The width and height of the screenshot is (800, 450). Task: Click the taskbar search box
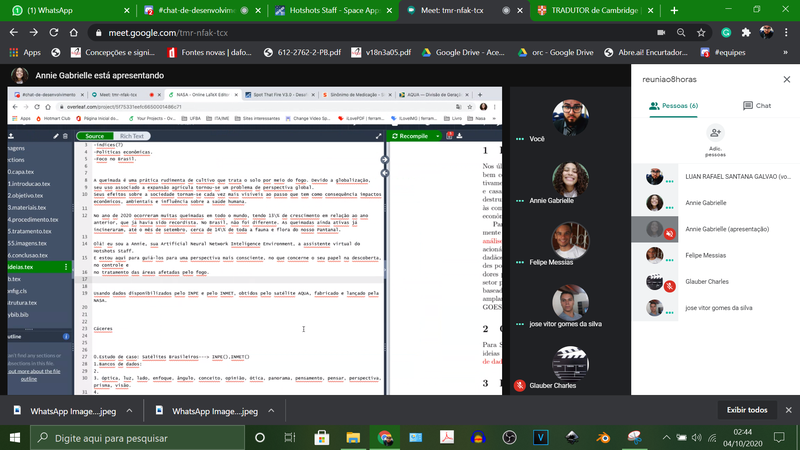[x=138, y=438]
